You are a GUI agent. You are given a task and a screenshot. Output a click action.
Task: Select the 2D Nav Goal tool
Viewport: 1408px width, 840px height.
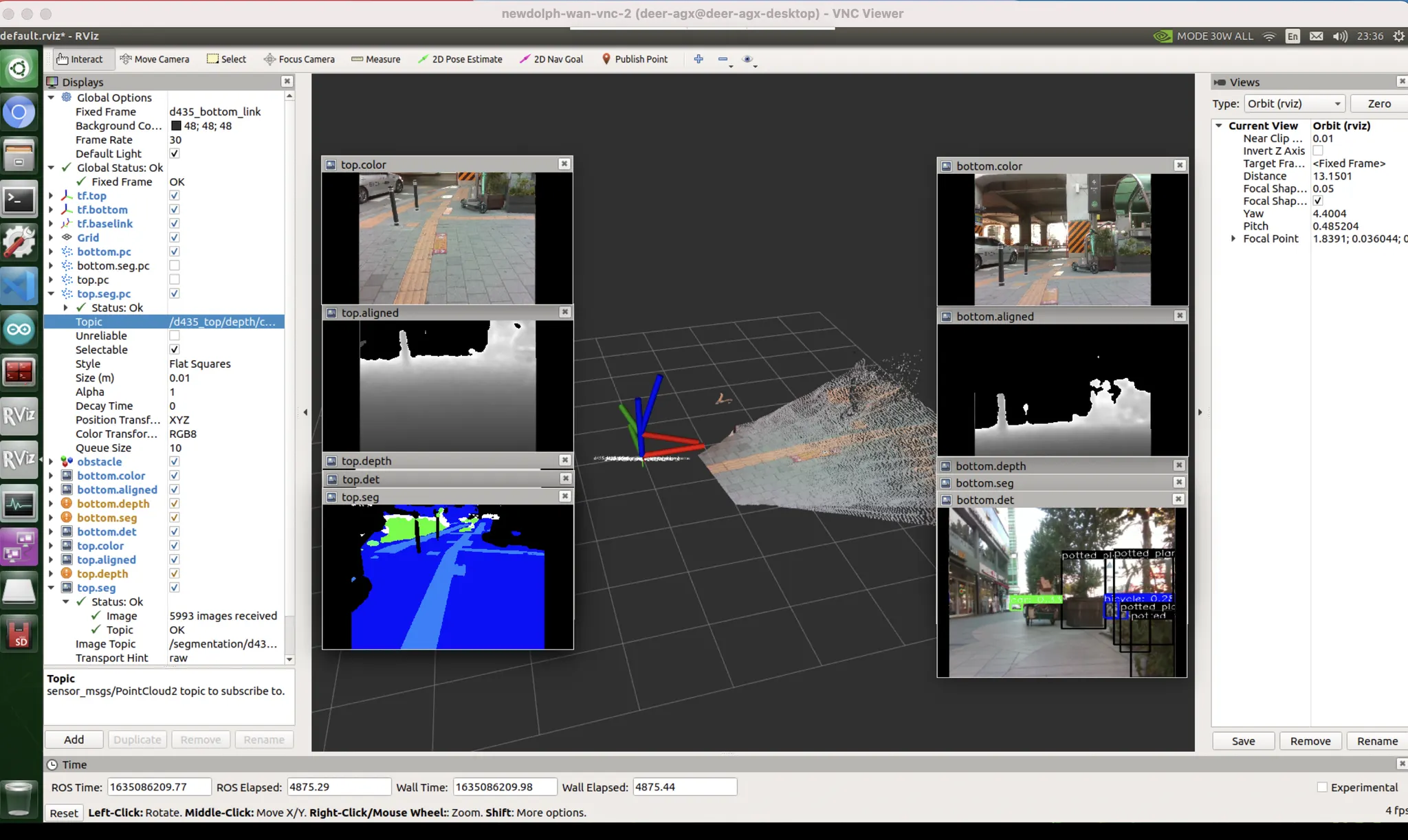click(x=551, y=59)
